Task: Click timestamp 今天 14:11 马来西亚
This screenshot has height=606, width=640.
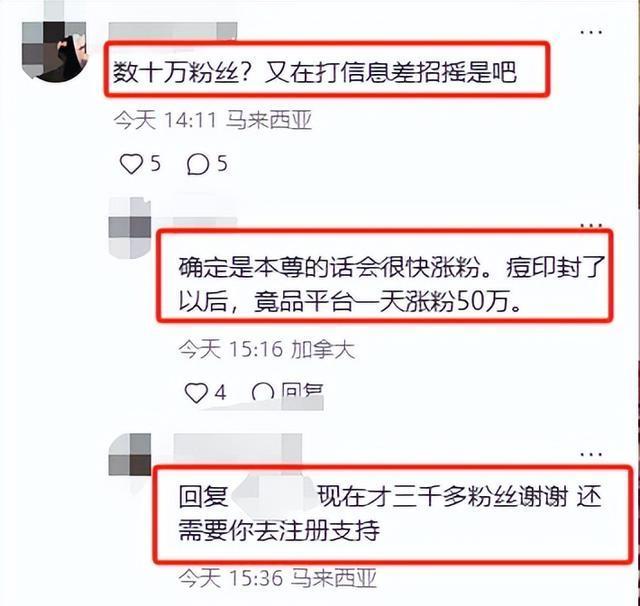Action: (x=213, y=120)
